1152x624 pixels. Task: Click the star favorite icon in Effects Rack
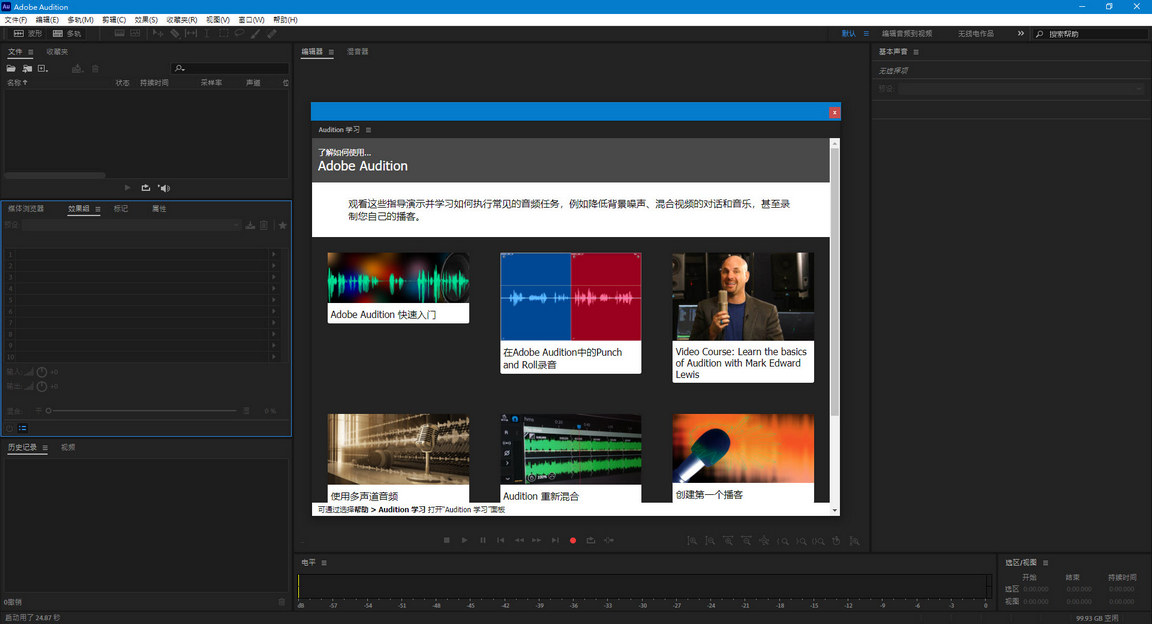283,226
